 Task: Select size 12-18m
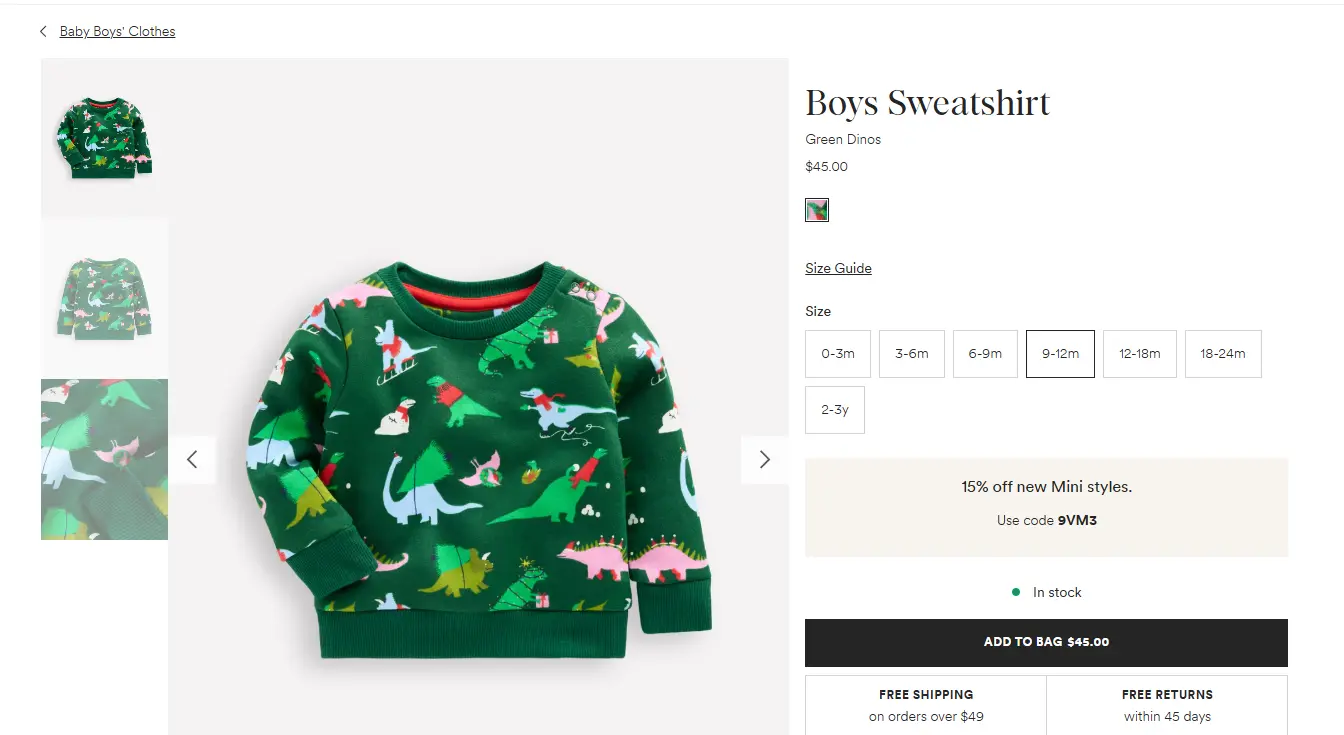click(x=1139, y=353)
